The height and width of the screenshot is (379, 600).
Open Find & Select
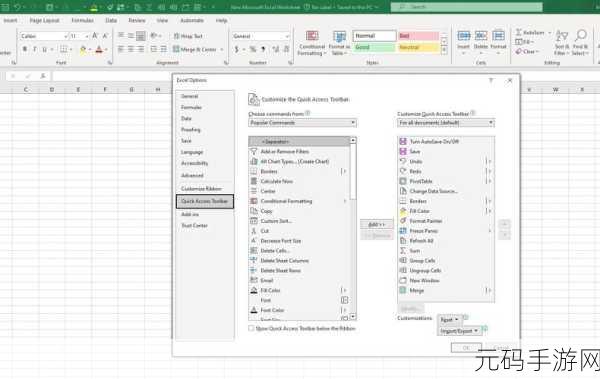[580, 42]
